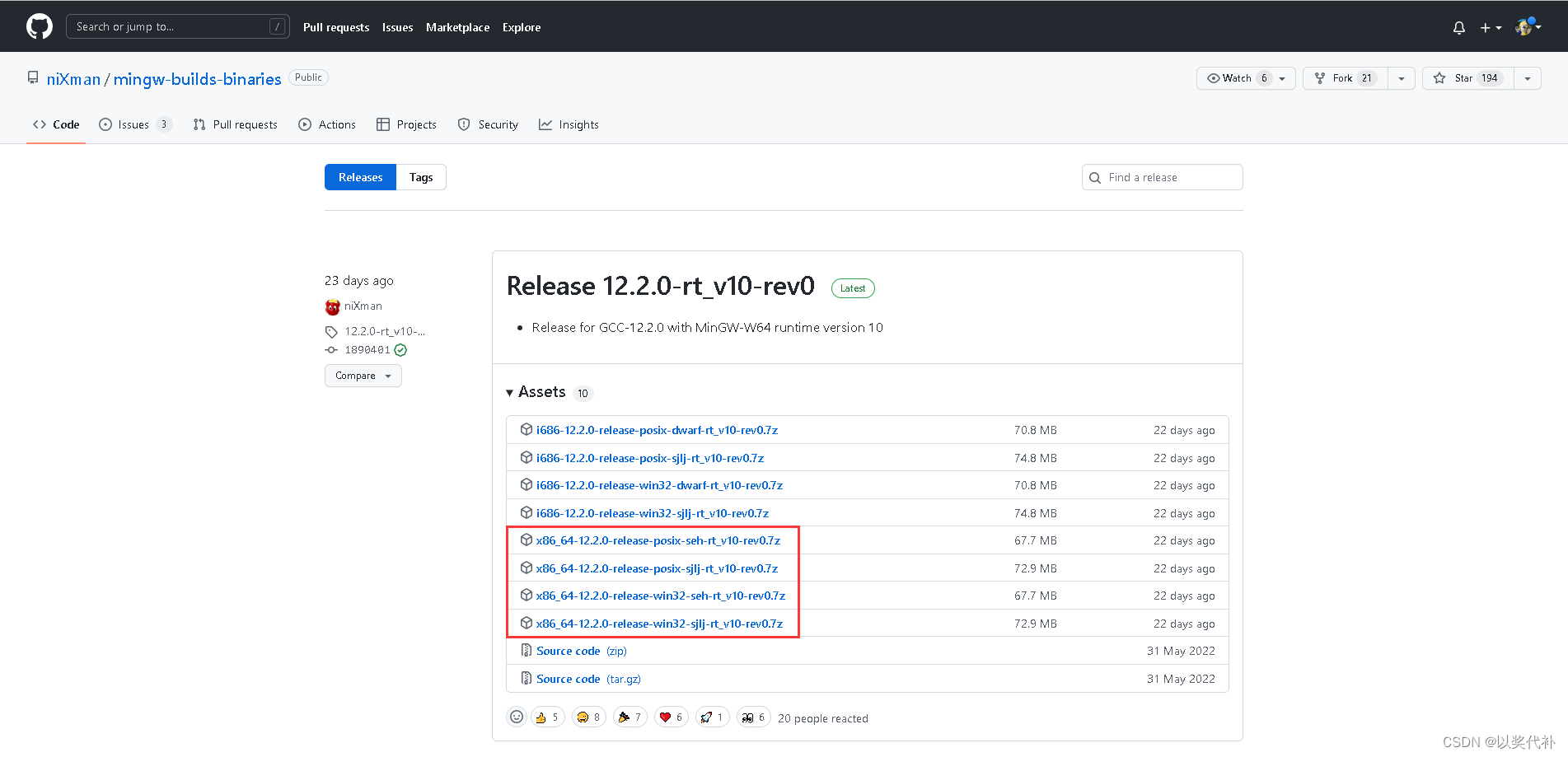Focus the Find a release field

[x=1162, y=177]
